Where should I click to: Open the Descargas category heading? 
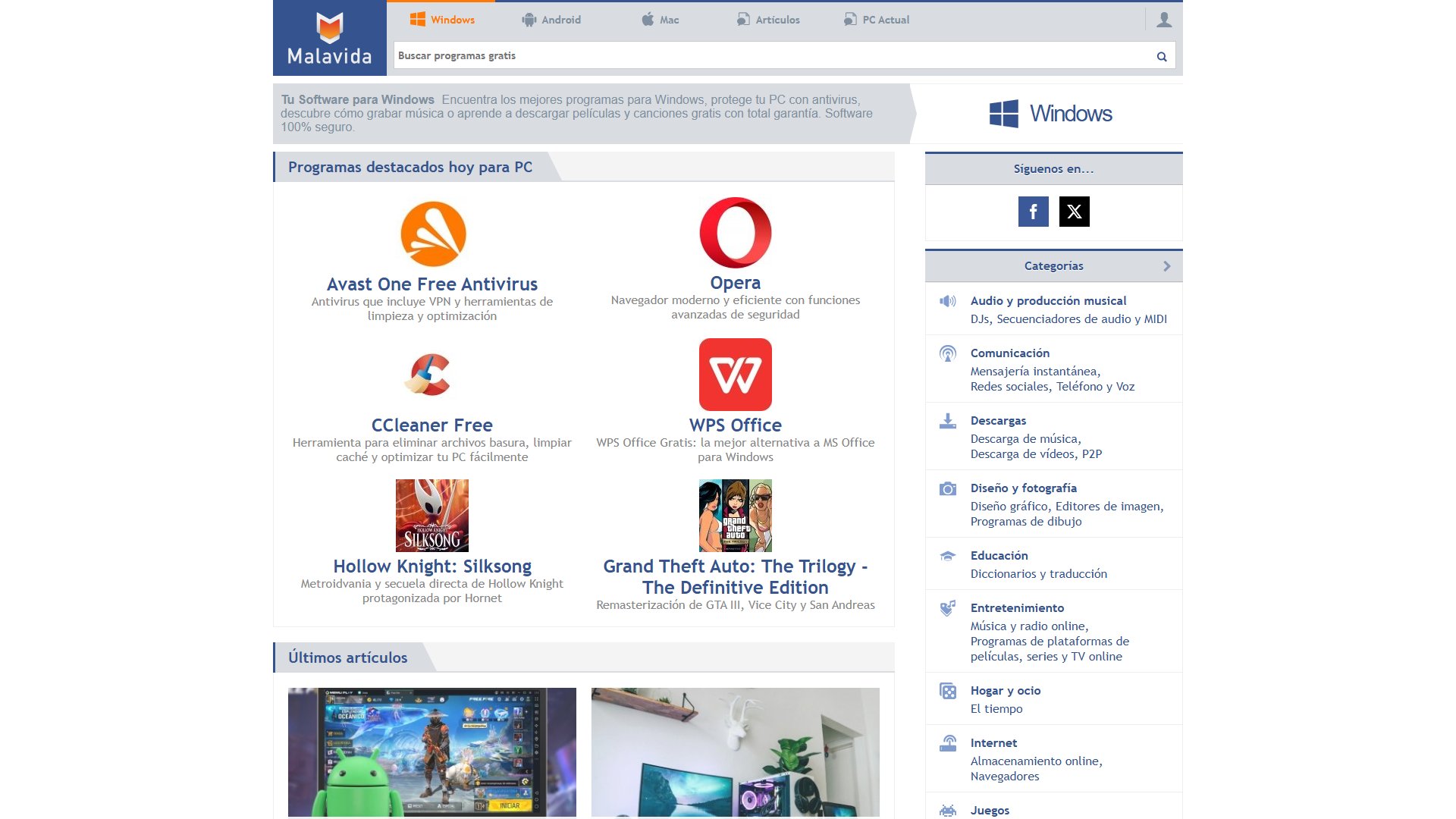[x=998, y=421]
